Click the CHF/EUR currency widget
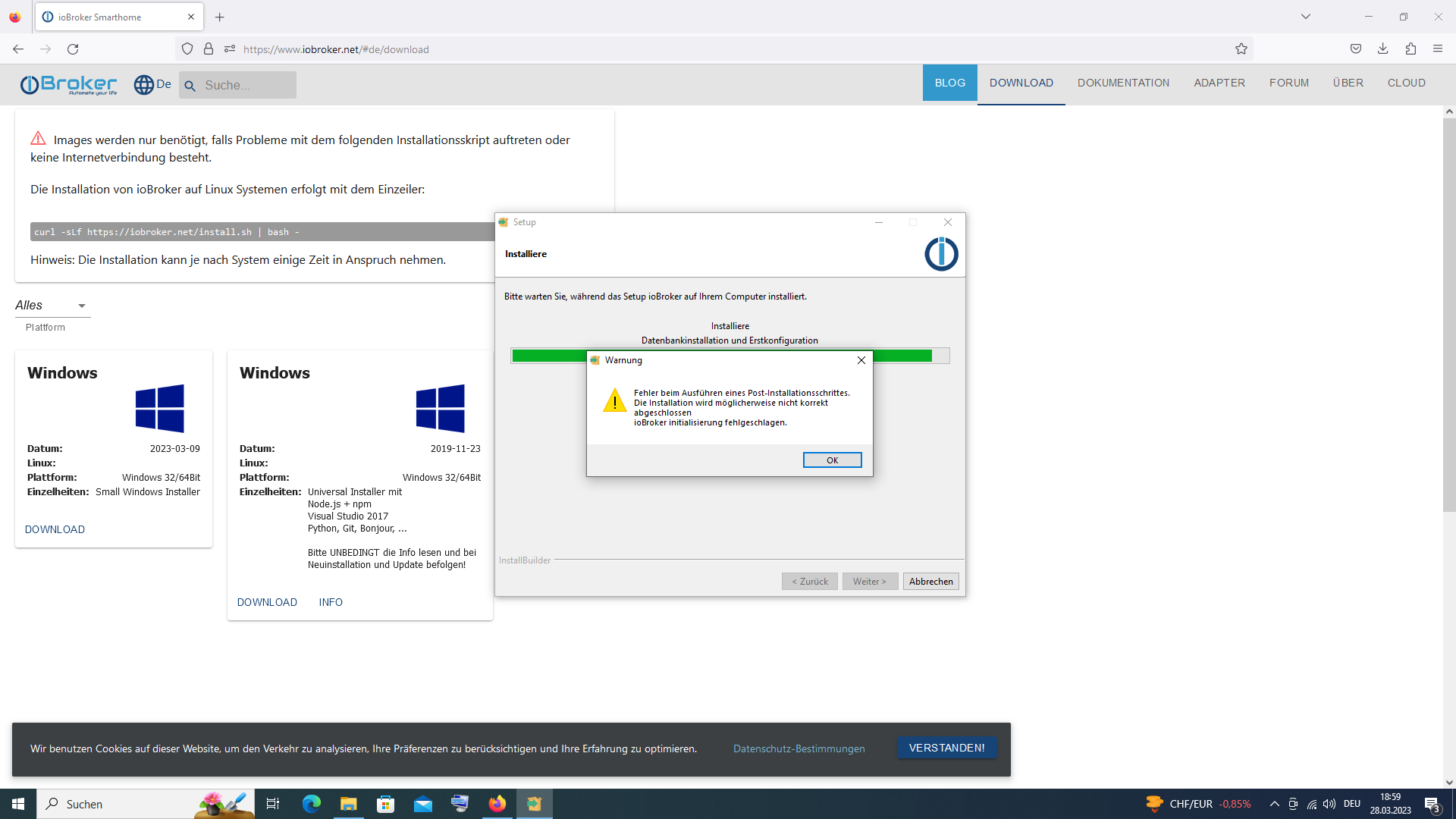This screenshot has height=819, width=1456. pos(1198,804)
